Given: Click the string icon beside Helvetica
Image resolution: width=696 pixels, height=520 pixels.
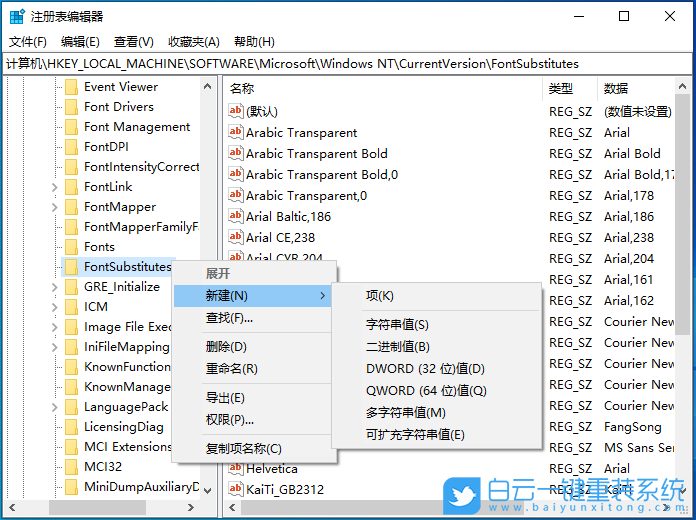Looking at the screenshot, I should 236,468.
